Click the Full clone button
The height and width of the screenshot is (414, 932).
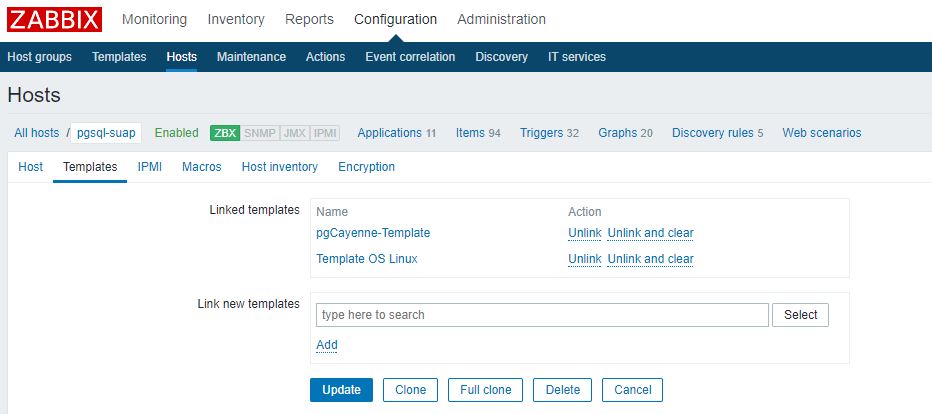tap(485, 390)
